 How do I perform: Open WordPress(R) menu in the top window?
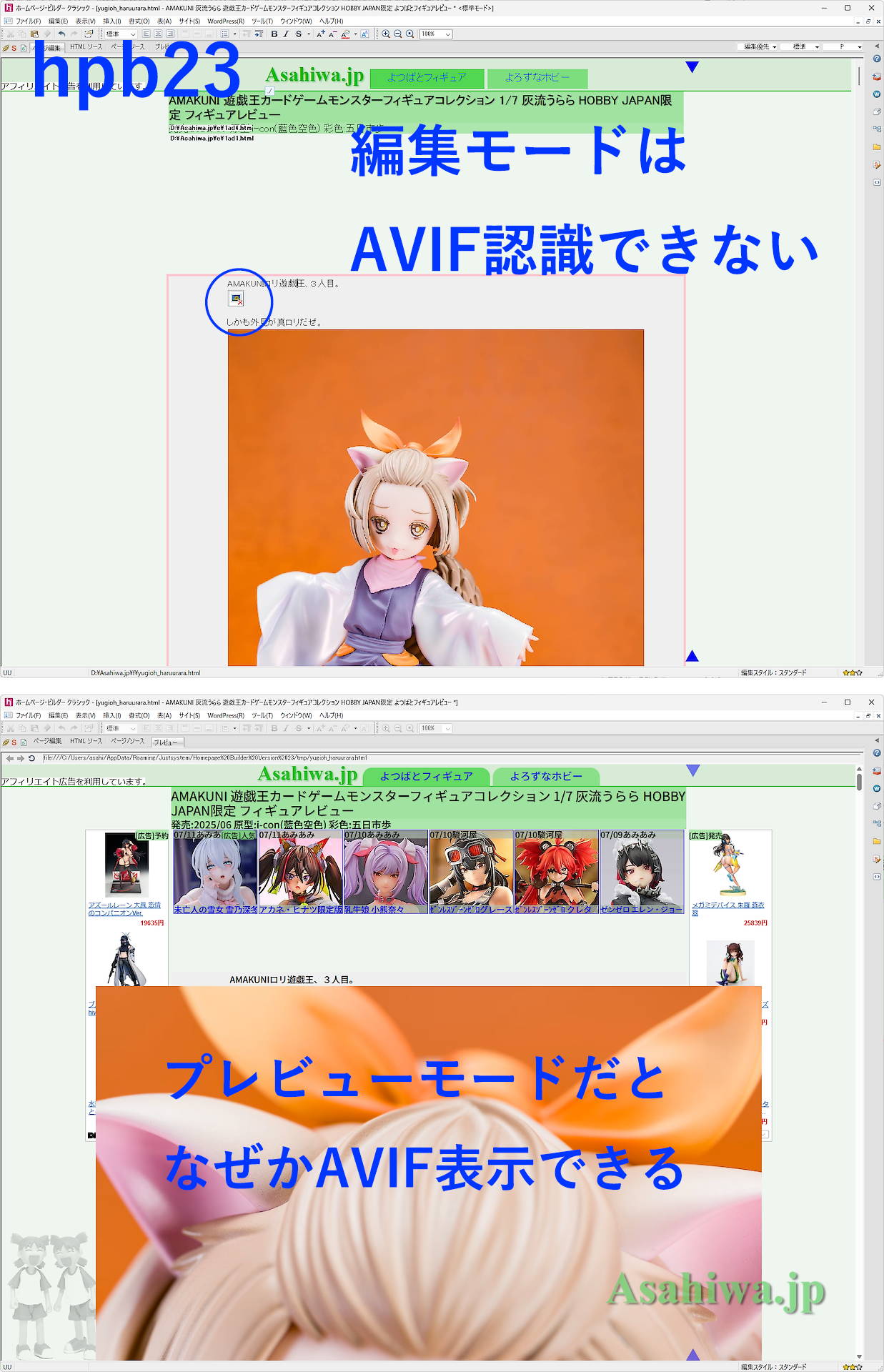coord(226,21)
